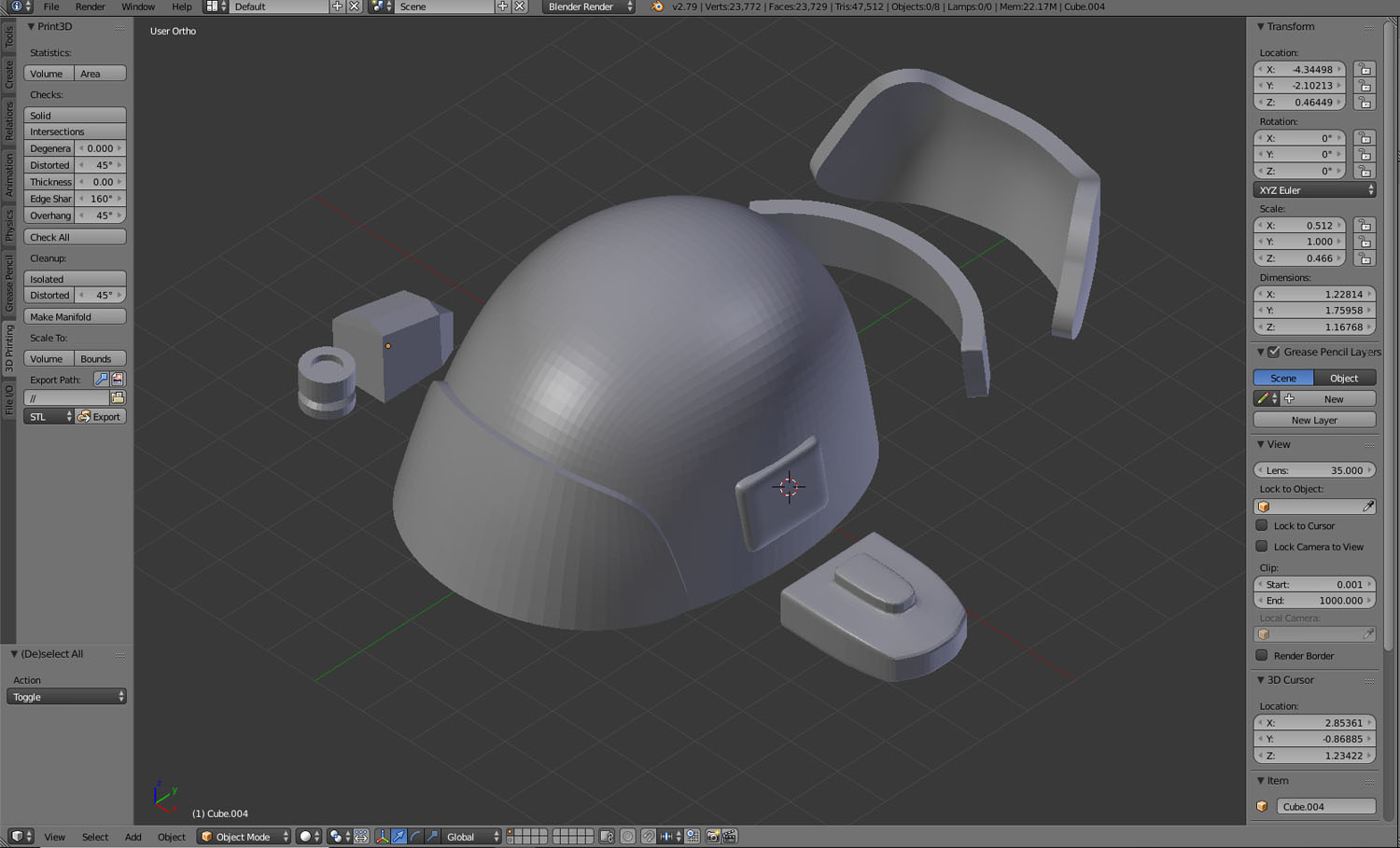Screen dimensions: 1400x848
Task: Switch to the 3D Printing tab
Action: pyautogui.click(x=9, y=349)
